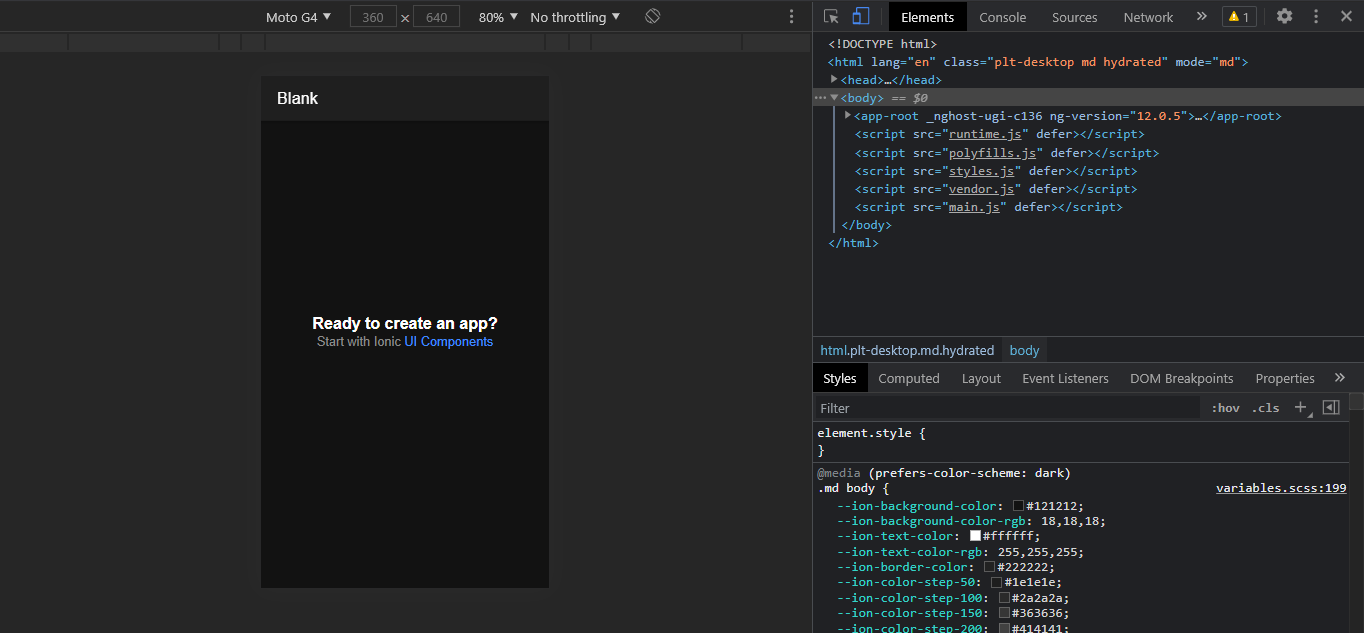Open the Properties sub-tab

pos(1285,378)
